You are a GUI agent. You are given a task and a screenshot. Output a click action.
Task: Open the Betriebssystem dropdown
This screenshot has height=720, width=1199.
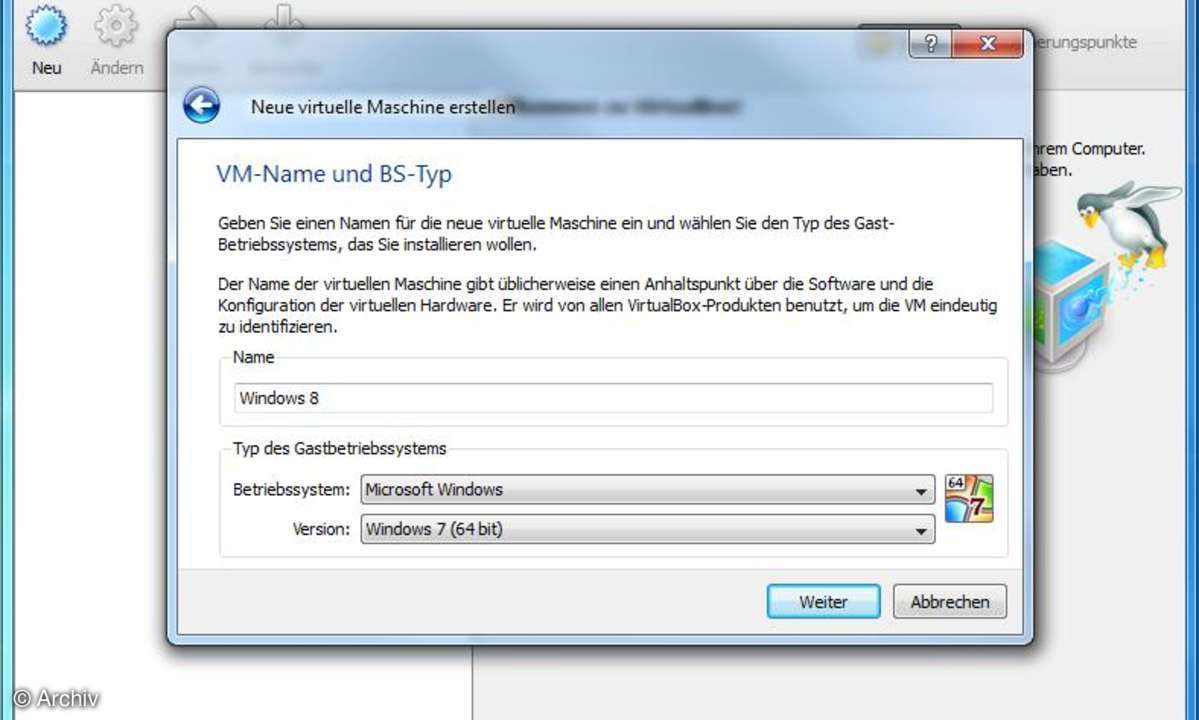point(648,490)
